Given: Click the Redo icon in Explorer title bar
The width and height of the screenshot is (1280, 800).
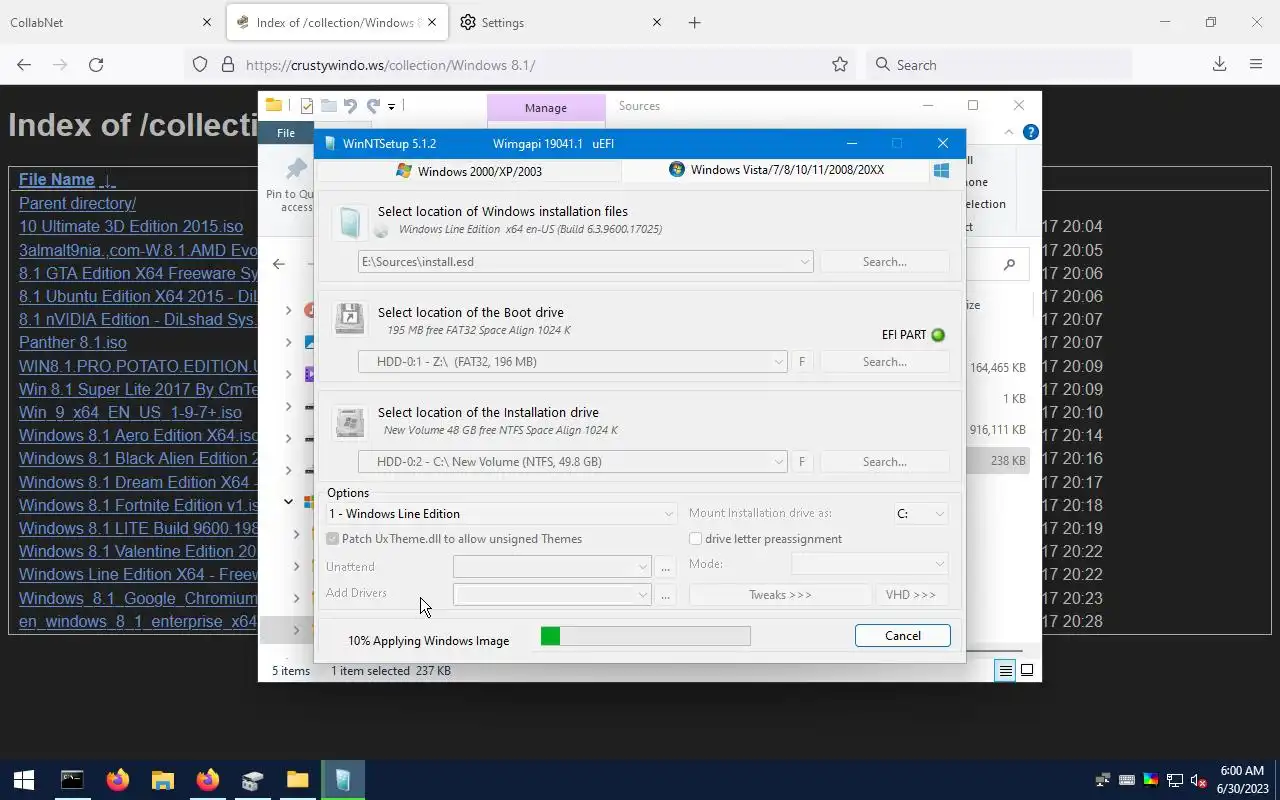Looking at the screenshot, I should [x=373, y=106].
